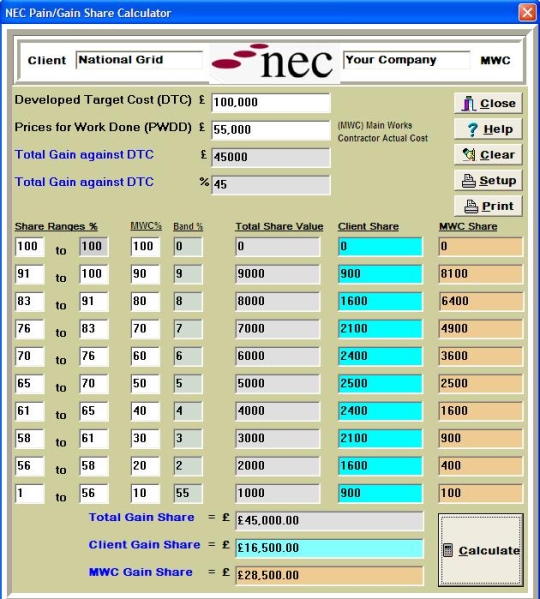Click the Client name field National Grid
The width and height of the screenshot is (540, 599).
(x=139, y=60)
